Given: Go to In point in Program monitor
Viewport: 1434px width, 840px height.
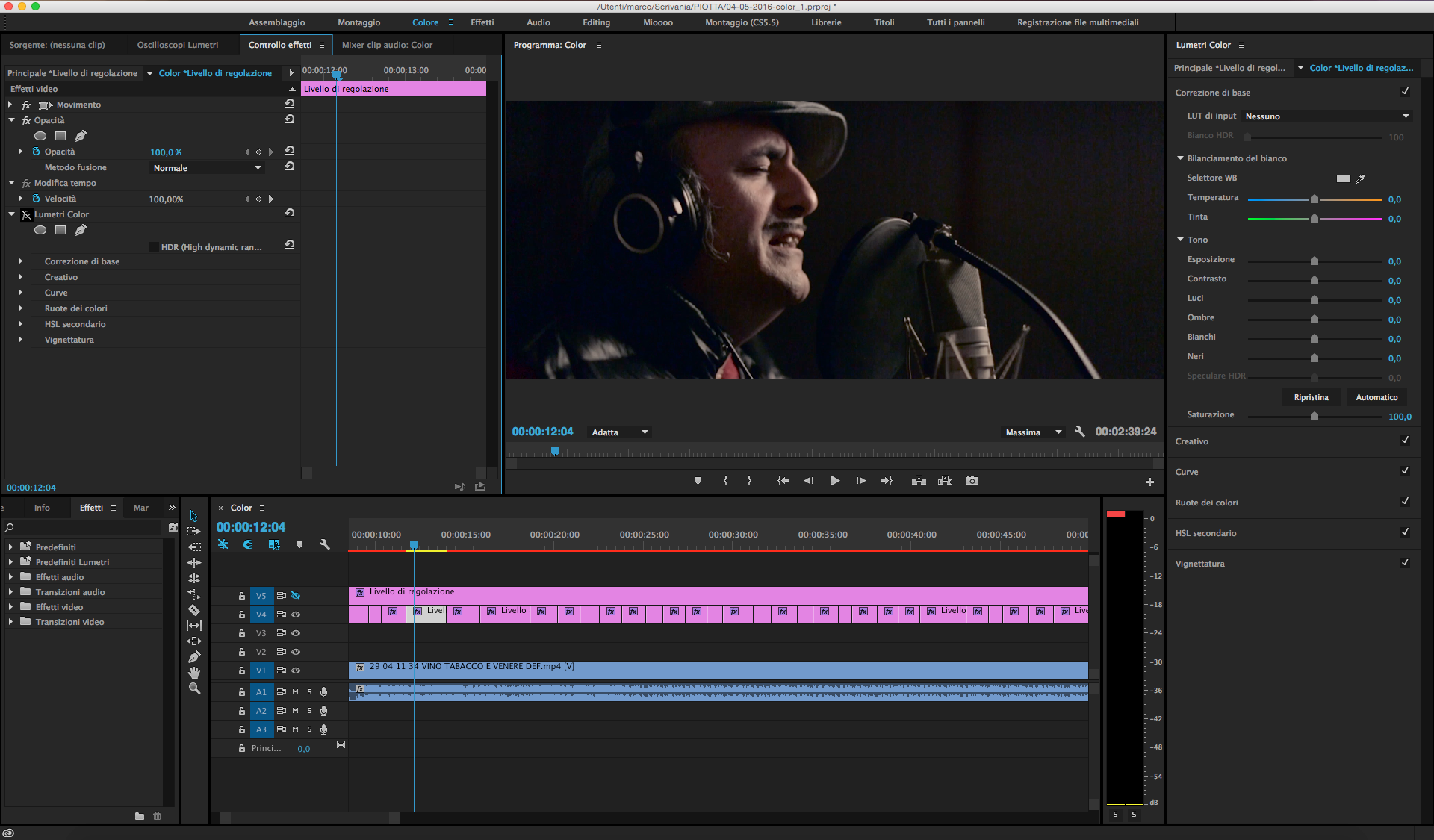Looking at the screenshot, I should tap(783, 481).
